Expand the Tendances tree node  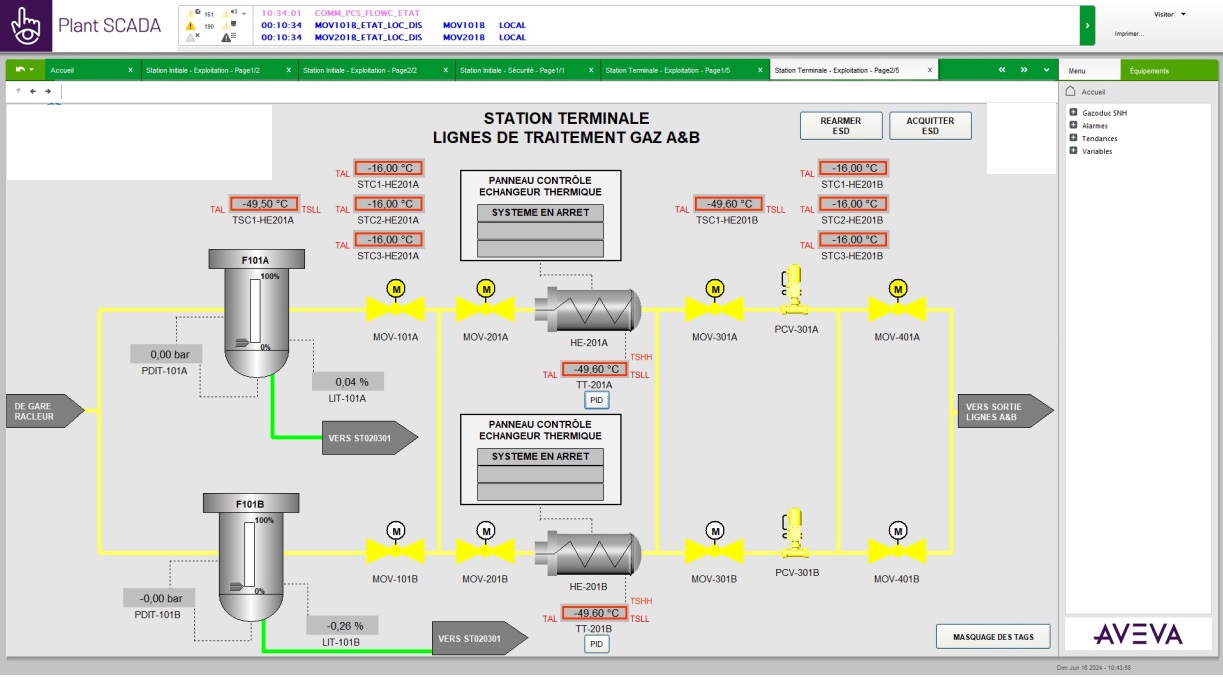(1073, 138)
